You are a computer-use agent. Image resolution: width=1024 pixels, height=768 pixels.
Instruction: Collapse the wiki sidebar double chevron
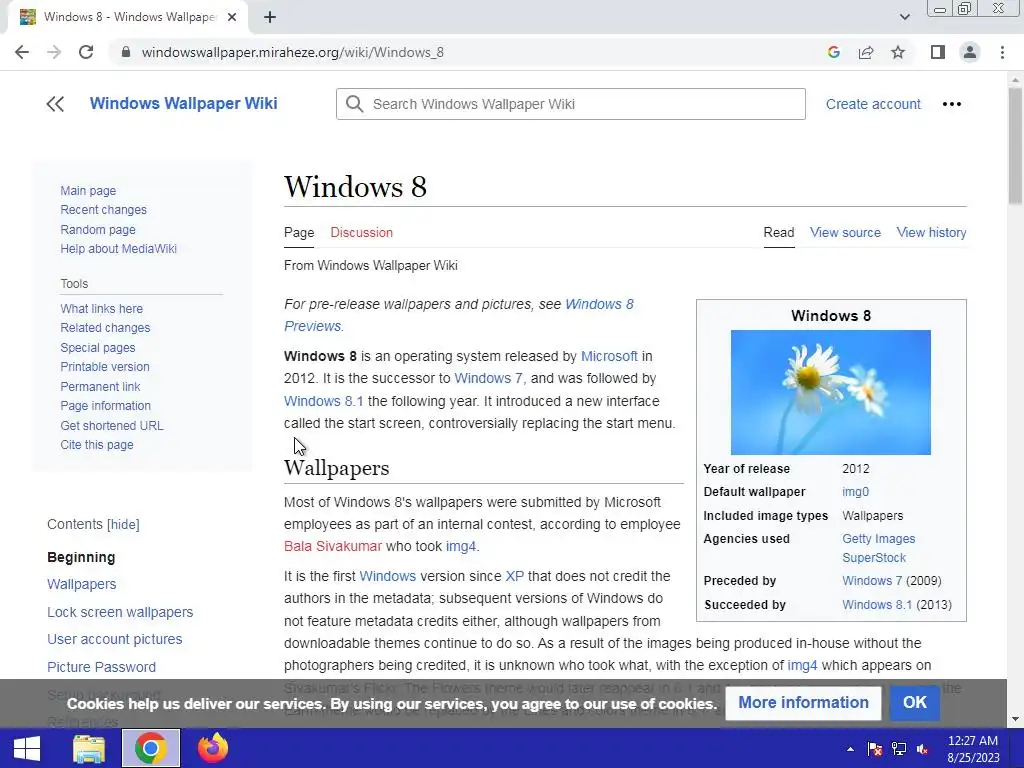(56, 104)
